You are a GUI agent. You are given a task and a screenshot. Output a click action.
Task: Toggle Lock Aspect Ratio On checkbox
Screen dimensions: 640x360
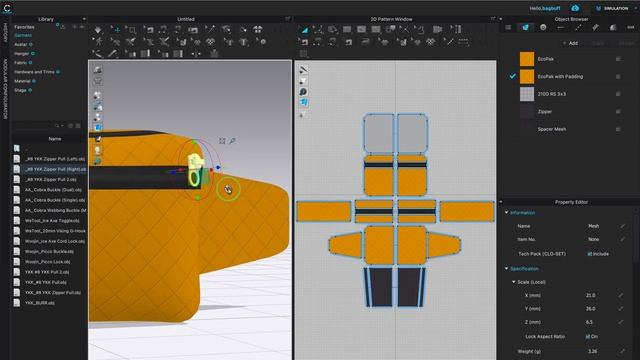coord(588,337)
